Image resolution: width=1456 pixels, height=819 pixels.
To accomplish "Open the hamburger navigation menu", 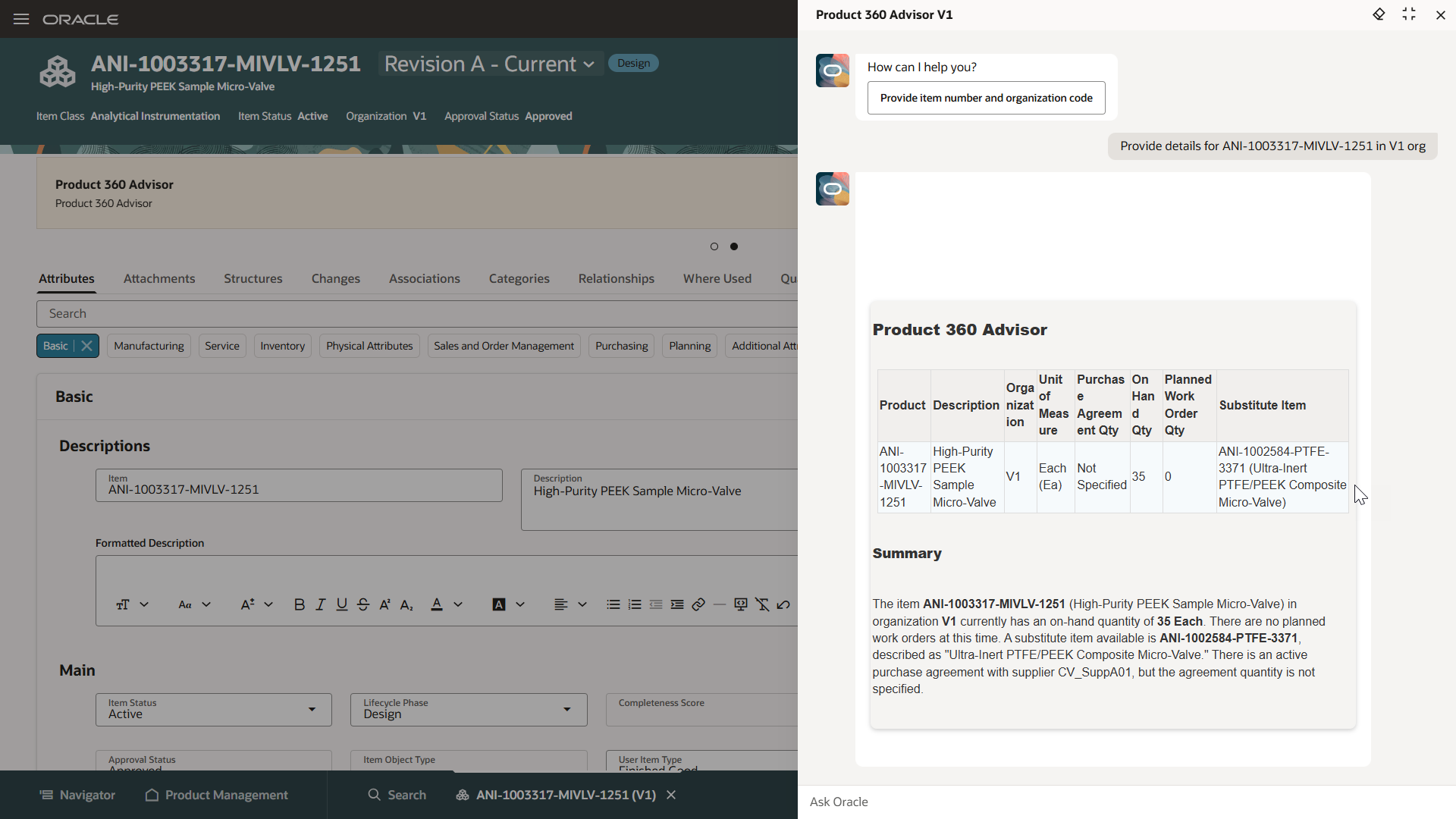I will 21,19.
